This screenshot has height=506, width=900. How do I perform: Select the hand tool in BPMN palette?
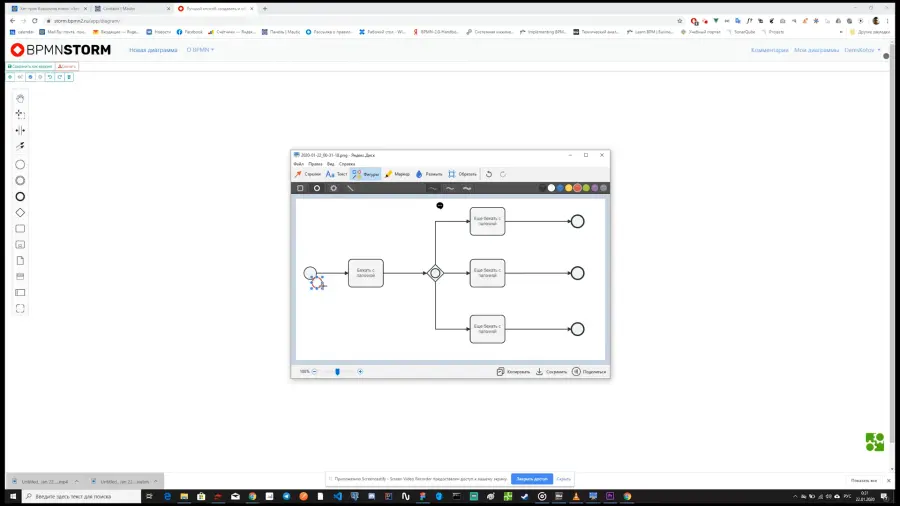point(20,99)
